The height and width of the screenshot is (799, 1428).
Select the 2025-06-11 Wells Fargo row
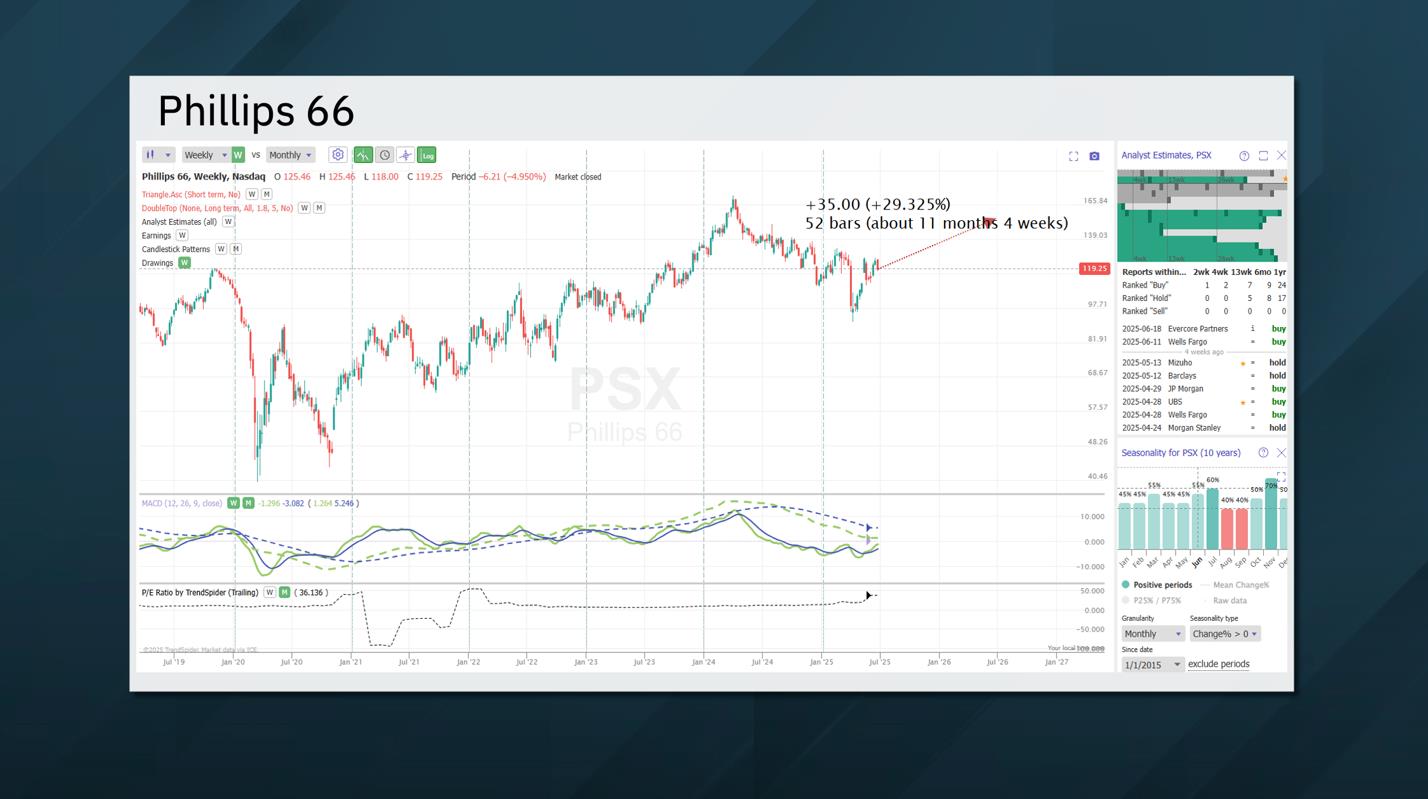coord(1203,342)
